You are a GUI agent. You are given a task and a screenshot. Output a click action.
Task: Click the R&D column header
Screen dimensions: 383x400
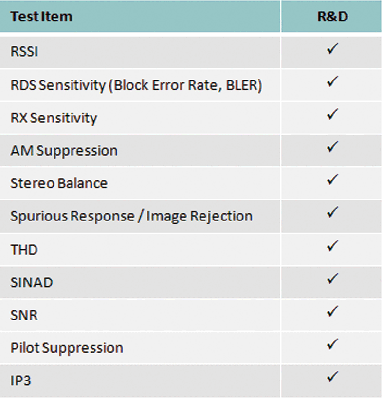[332, 16]
